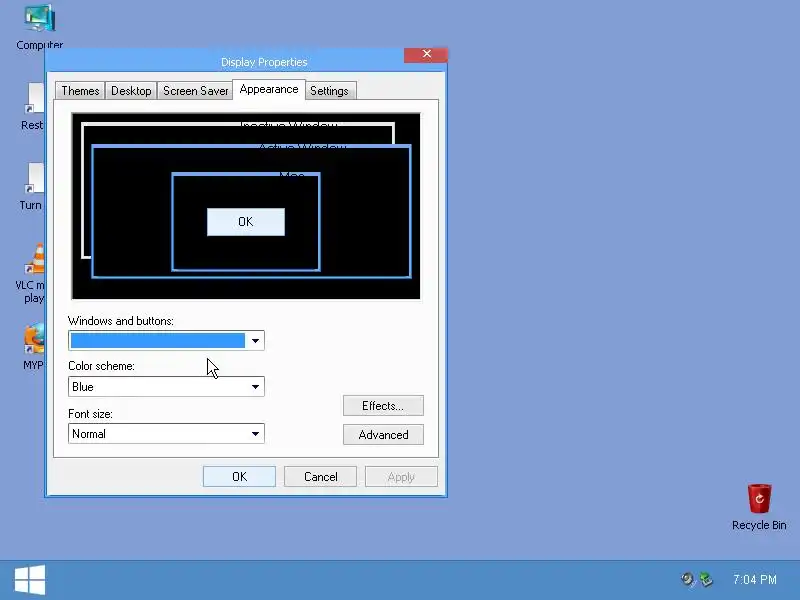Open the Screen Saver tab
800x600 pixels.
click(x=195, y=91)
